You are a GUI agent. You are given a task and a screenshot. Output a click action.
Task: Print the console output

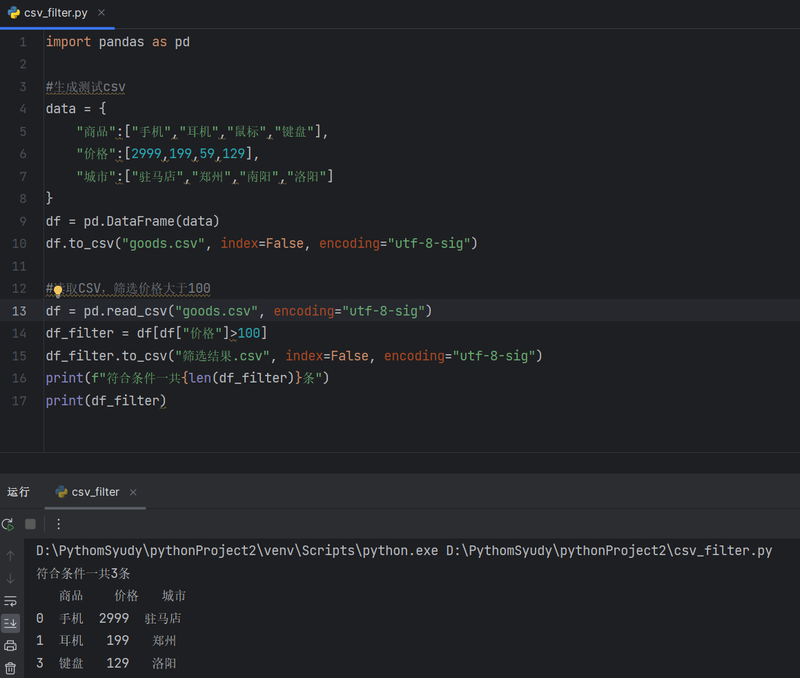tap(10, 645)
